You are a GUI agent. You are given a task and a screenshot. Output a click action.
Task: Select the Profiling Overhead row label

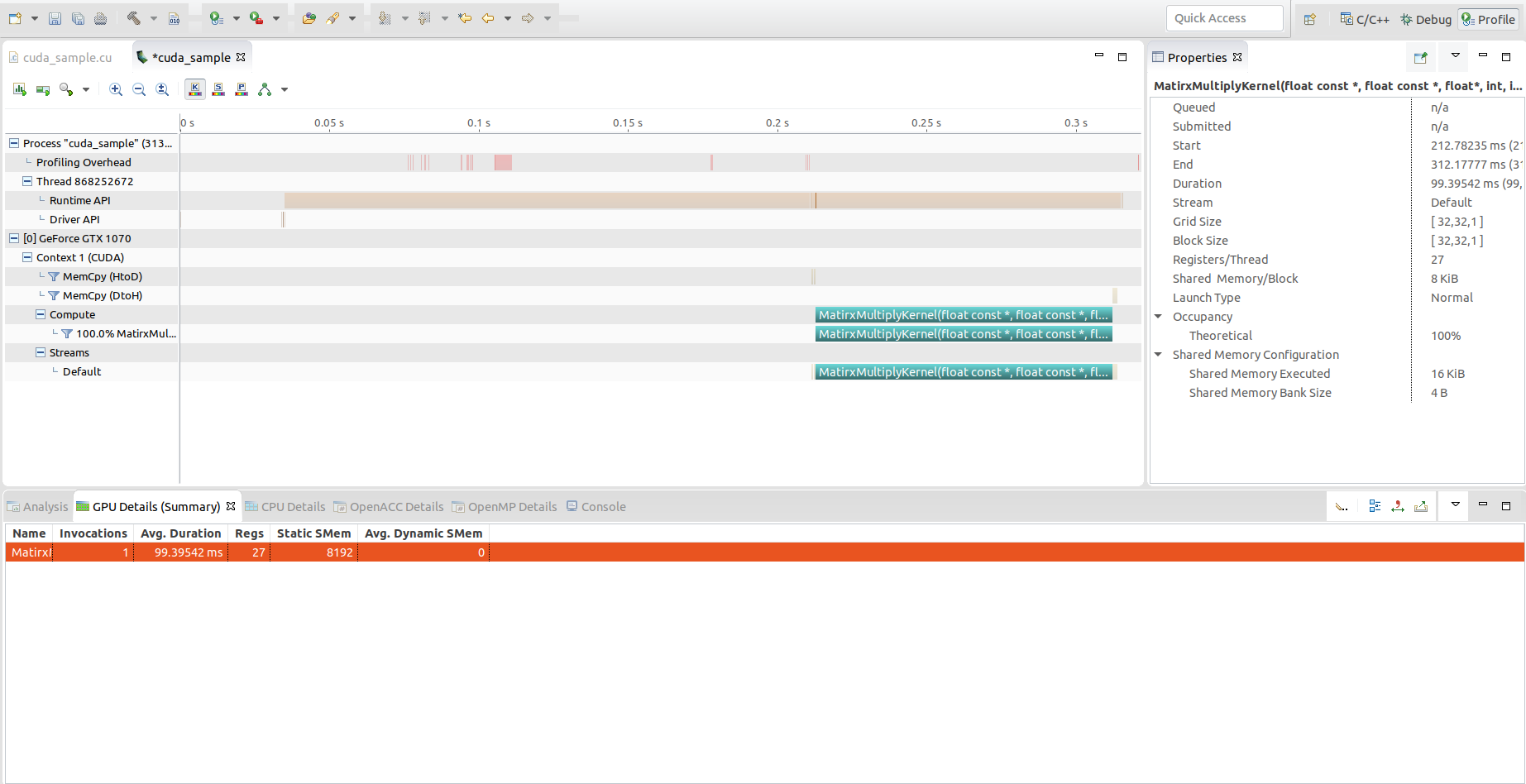(x=84, y=162)
